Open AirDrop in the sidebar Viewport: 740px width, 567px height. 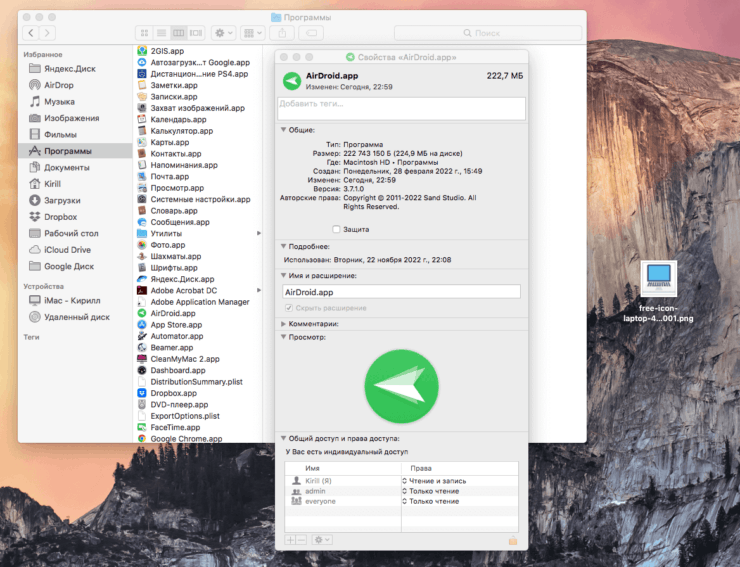[x=59, y=85]
